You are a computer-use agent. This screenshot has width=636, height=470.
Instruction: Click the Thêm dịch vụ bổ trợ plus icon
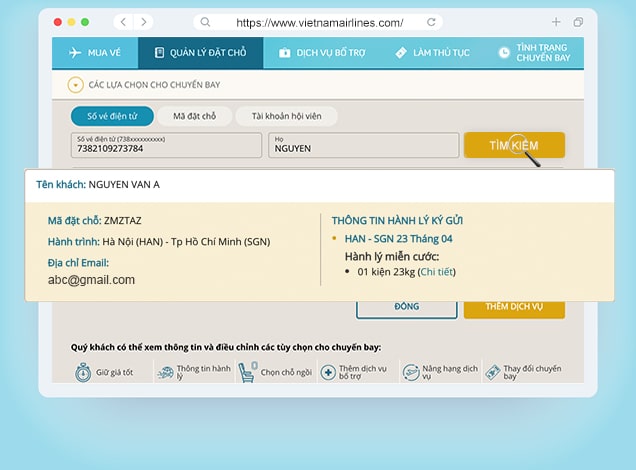pos(327,372)
